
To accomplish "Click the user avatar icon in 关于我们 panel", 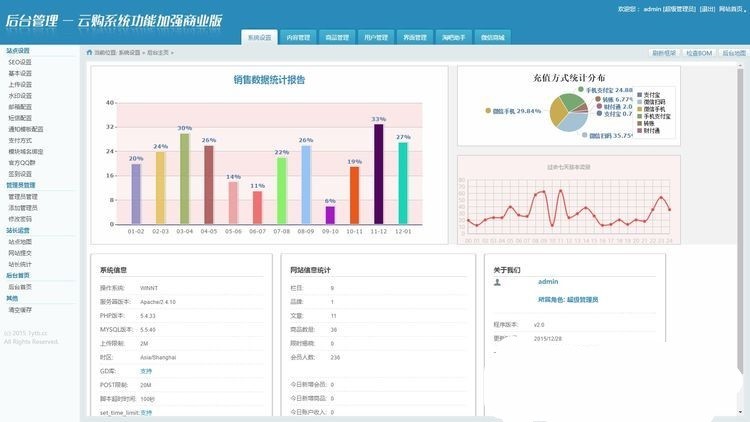I will tap(497, 282).
